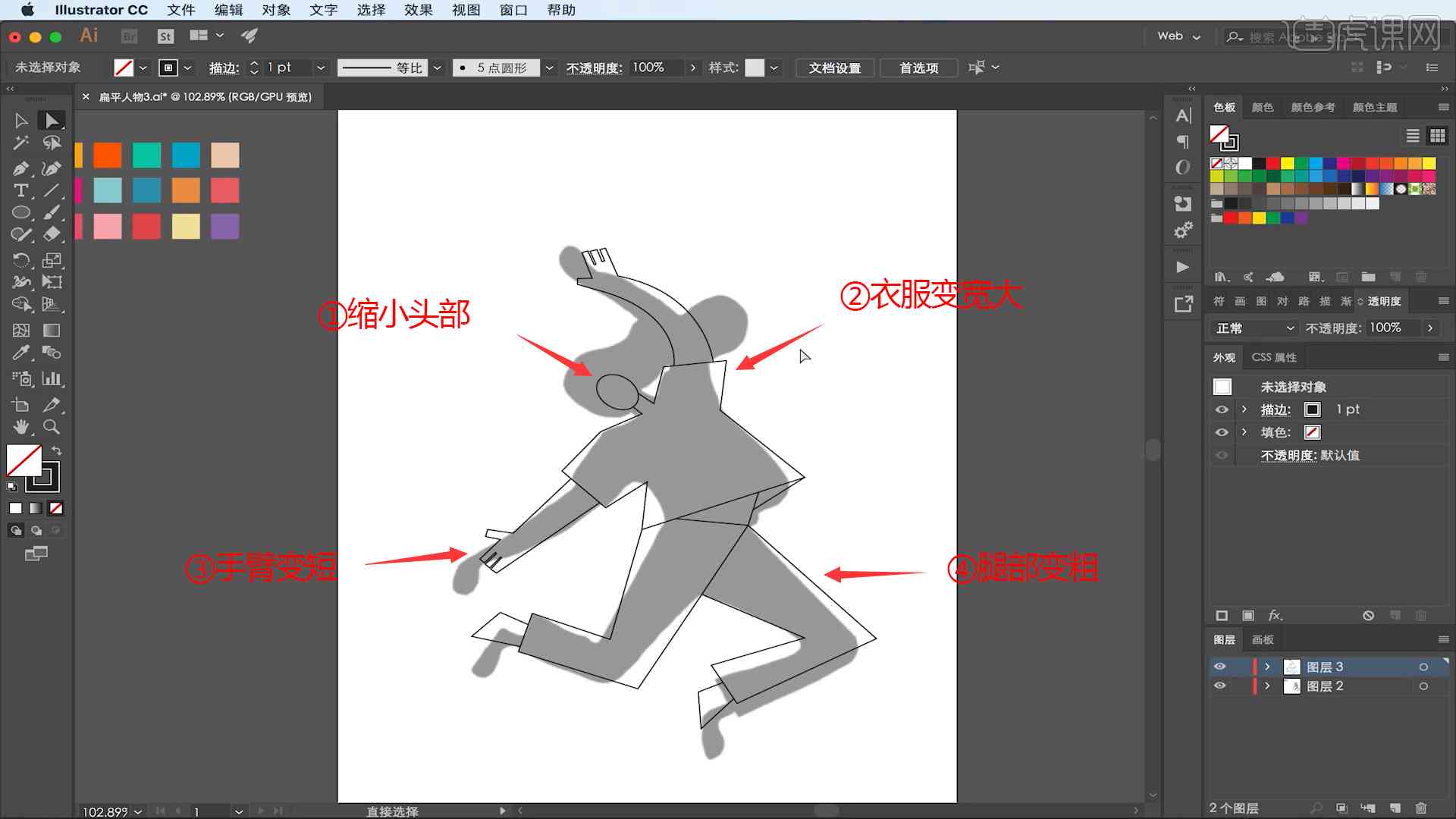Select the Pen tool
Screen dimensions: 1456x819
pyautogui.click(x=21, y=167)
